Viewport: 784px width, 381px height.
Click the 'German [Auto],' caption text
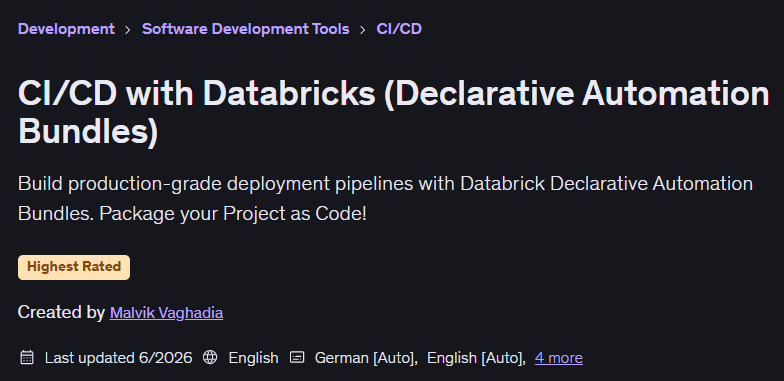[x=366, y=358]
